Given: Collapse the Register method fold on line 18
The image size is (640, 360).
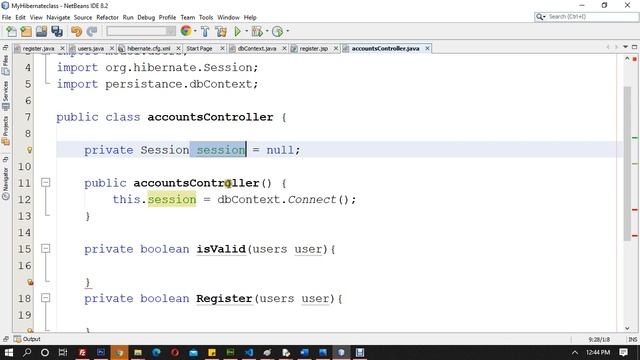Looking at the screenshot, I should coord(46,298).
